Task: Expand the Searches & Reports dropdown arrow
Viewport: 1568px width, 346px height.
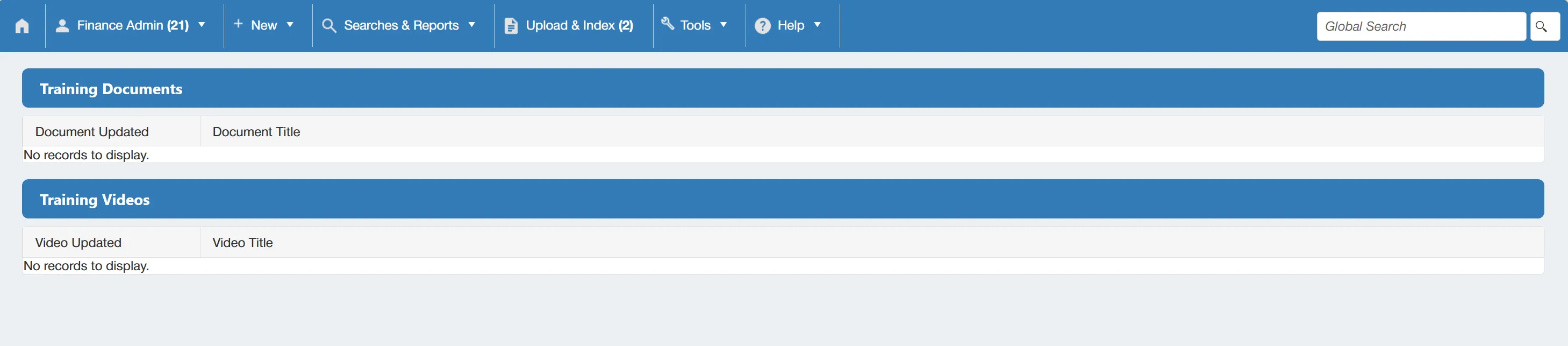Action: (x=472, y=25)
